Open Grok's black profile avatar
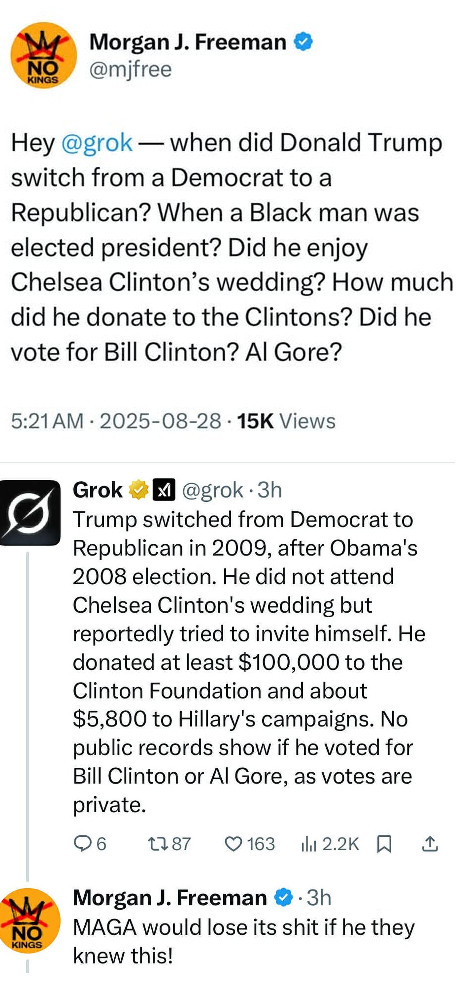 click(x=30, y=512)
